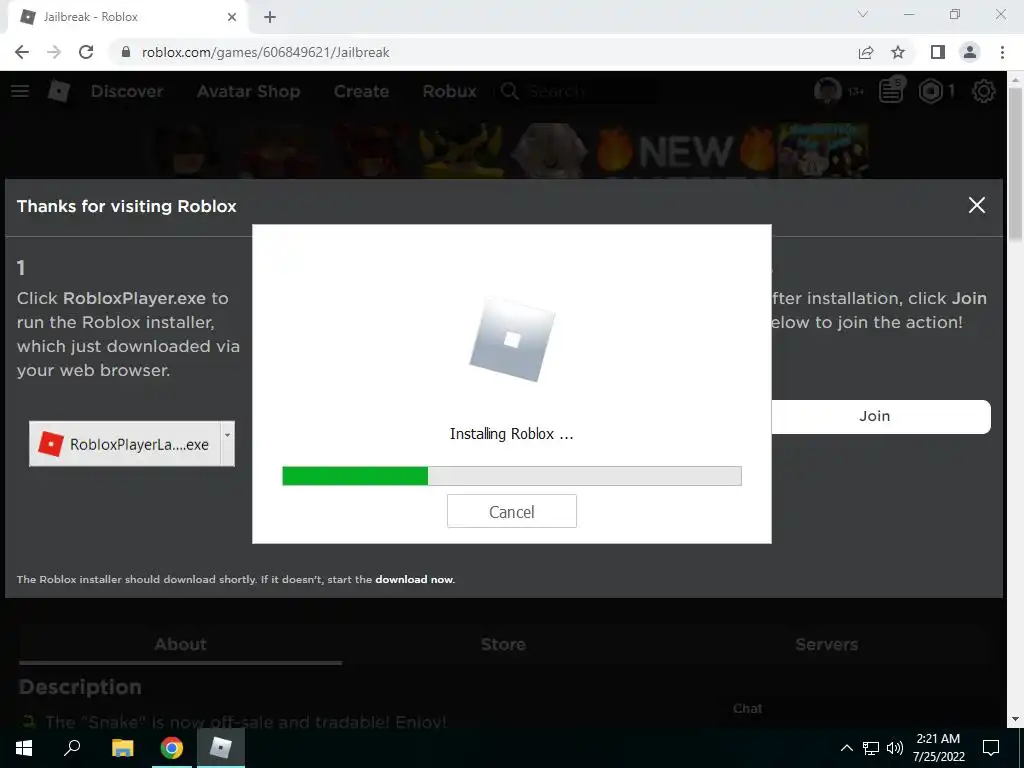Open Windows notification center
Viewport: 1024px width, 768px height.
pos(991,748)
